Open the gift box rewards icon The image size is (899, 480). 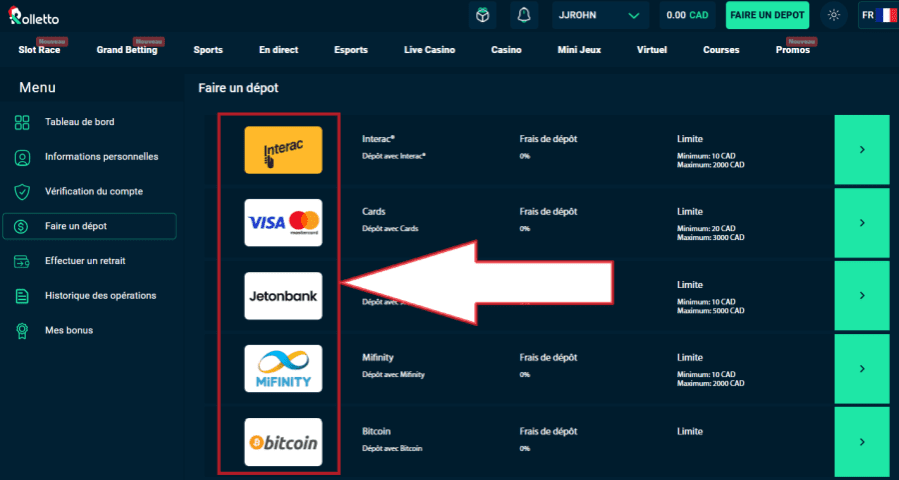click(482, 15)
